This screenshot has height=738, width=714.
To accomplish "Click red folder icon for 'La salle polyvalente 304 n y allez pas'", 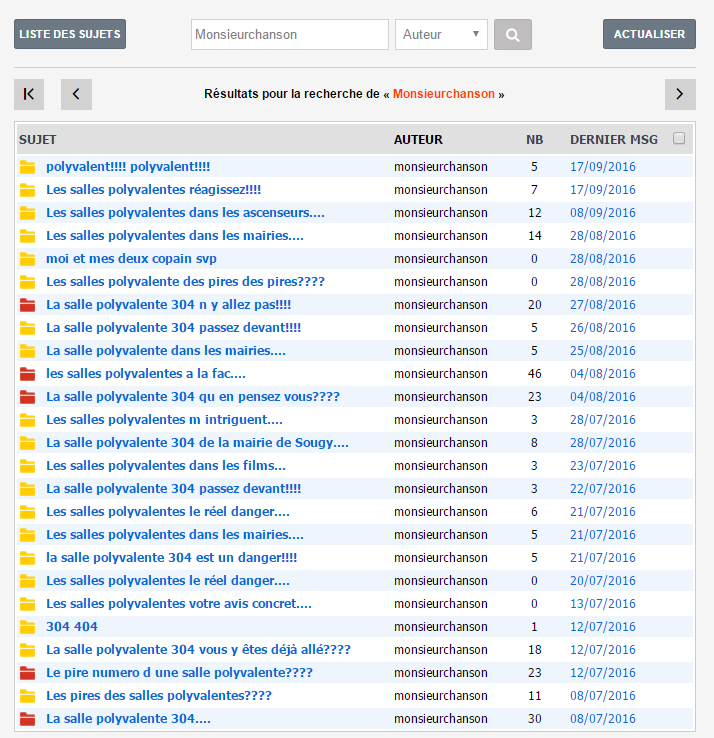I will pyautogui.click(x=28, y=305).
